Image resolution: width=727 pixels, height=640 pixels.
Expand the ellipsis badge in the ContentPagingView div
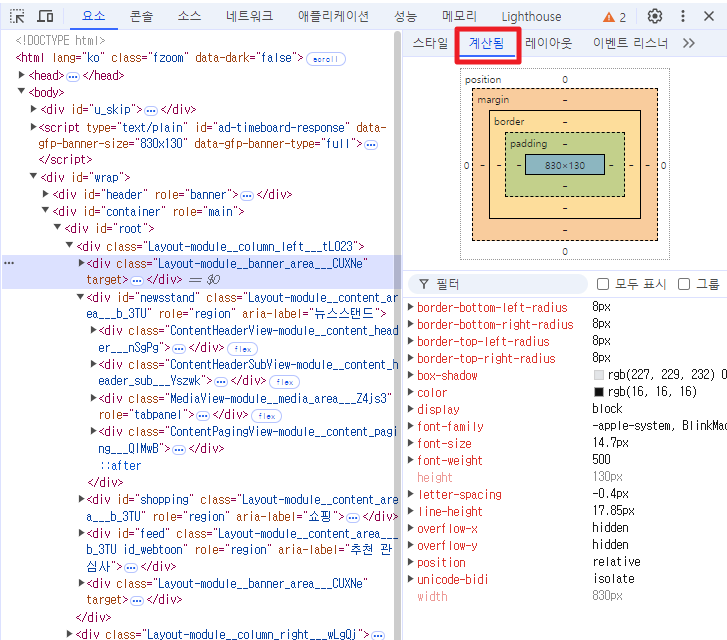tap(179, 450)
